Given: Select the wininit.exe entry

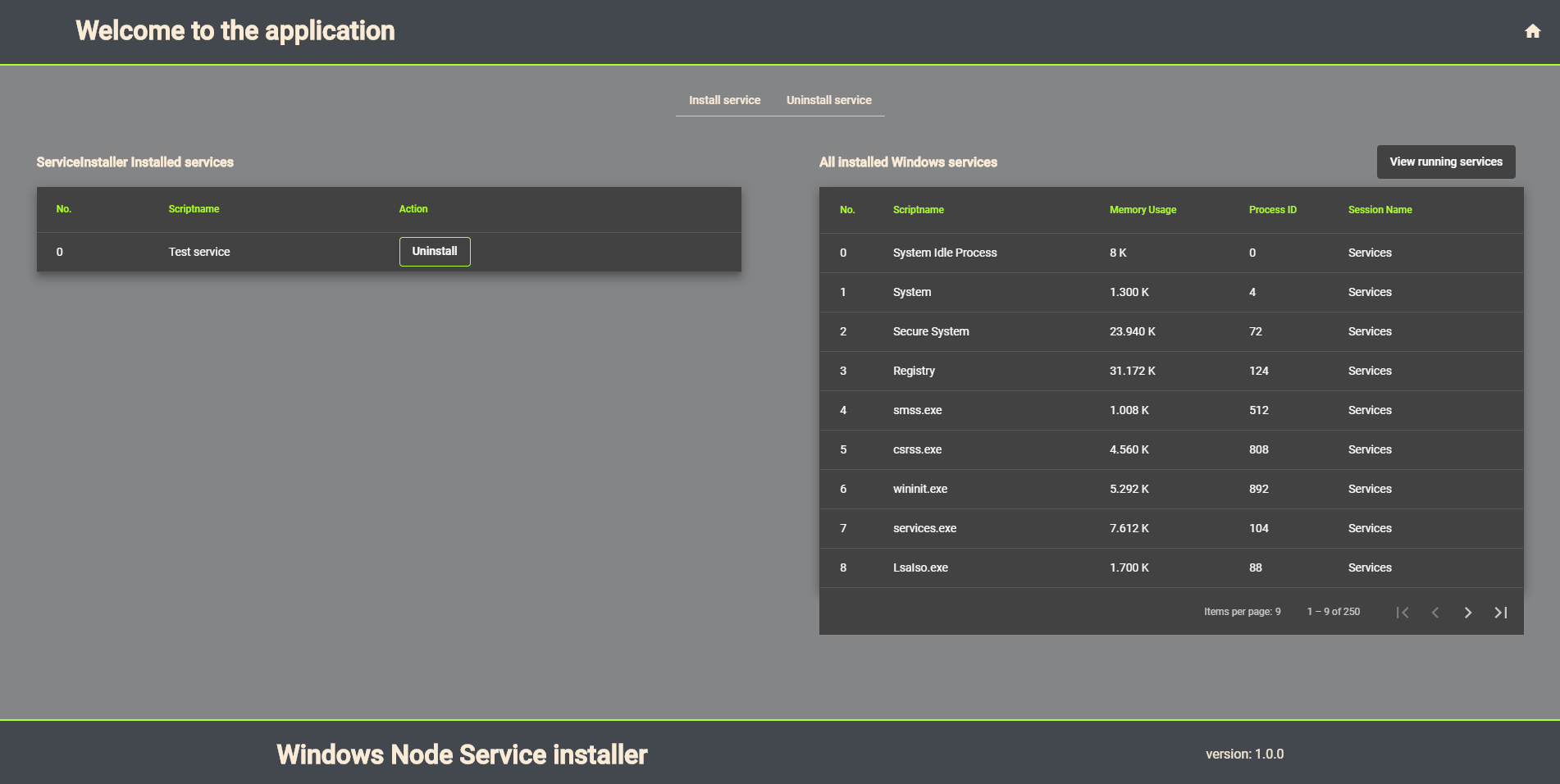Looking at the screenshot, I should click(920, 489).
